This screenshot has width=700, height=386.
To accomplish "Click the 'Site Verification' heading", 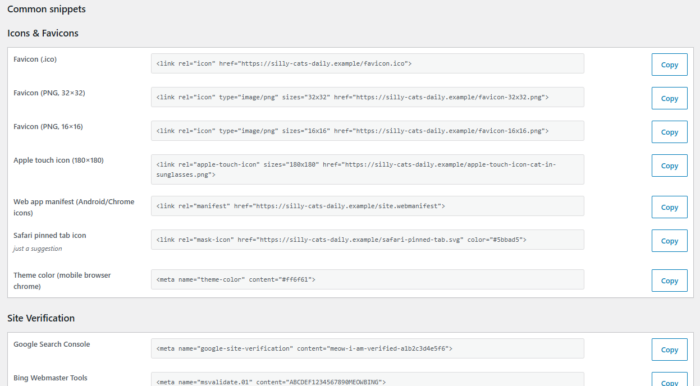I will pos(41,318).
